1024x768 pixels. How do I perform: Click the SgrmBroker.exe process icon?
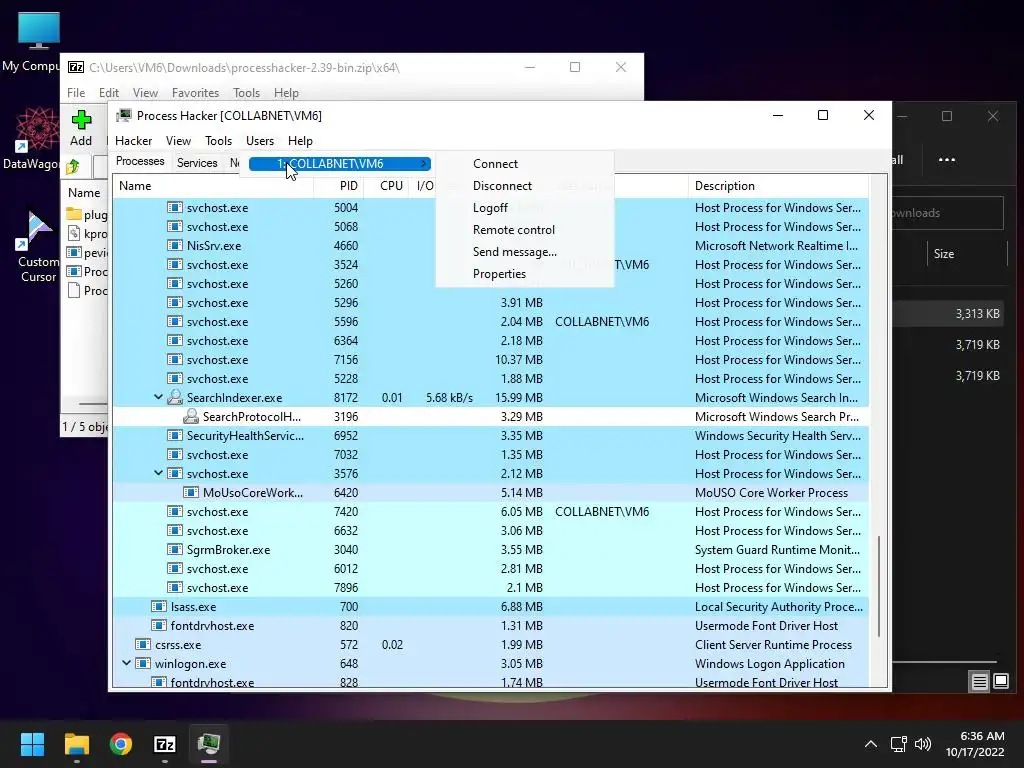[174, 550]
